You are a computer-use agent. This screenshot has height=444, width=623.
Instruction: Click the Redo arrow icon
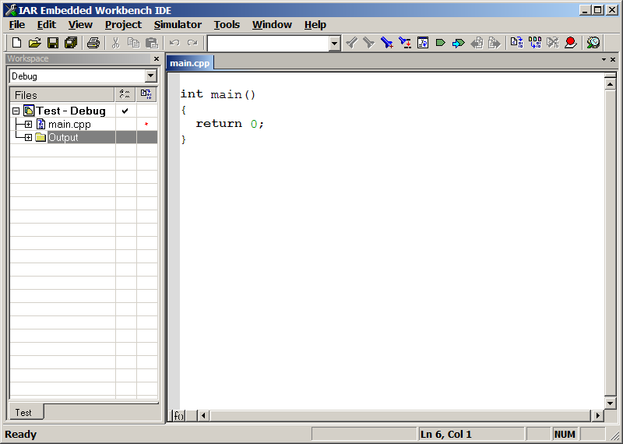click(192, 43)
